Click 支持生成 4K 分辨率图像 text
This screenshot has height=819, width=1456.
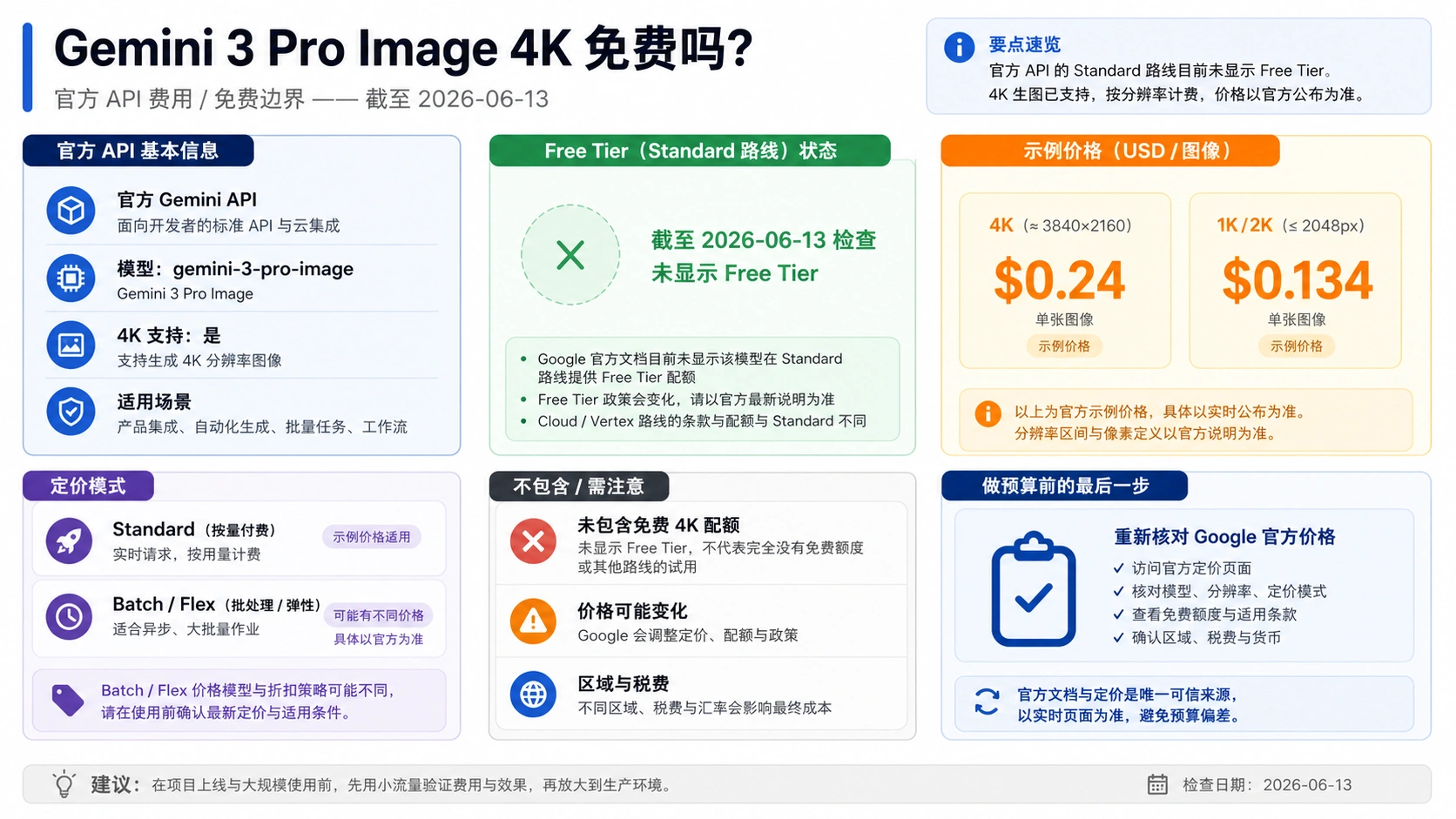[x=199, y=360]
